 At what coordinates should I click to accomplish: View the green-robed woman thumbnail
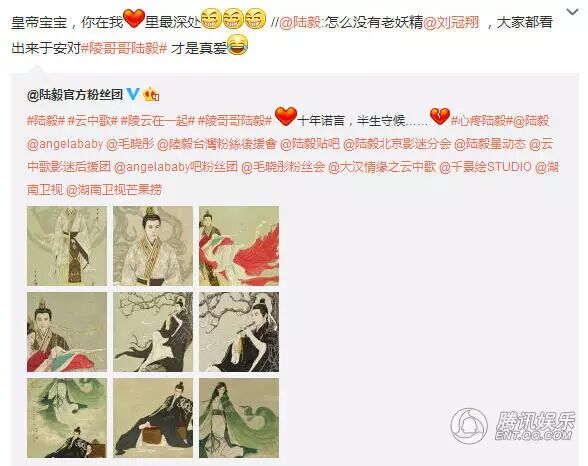[x=239, y=418]
